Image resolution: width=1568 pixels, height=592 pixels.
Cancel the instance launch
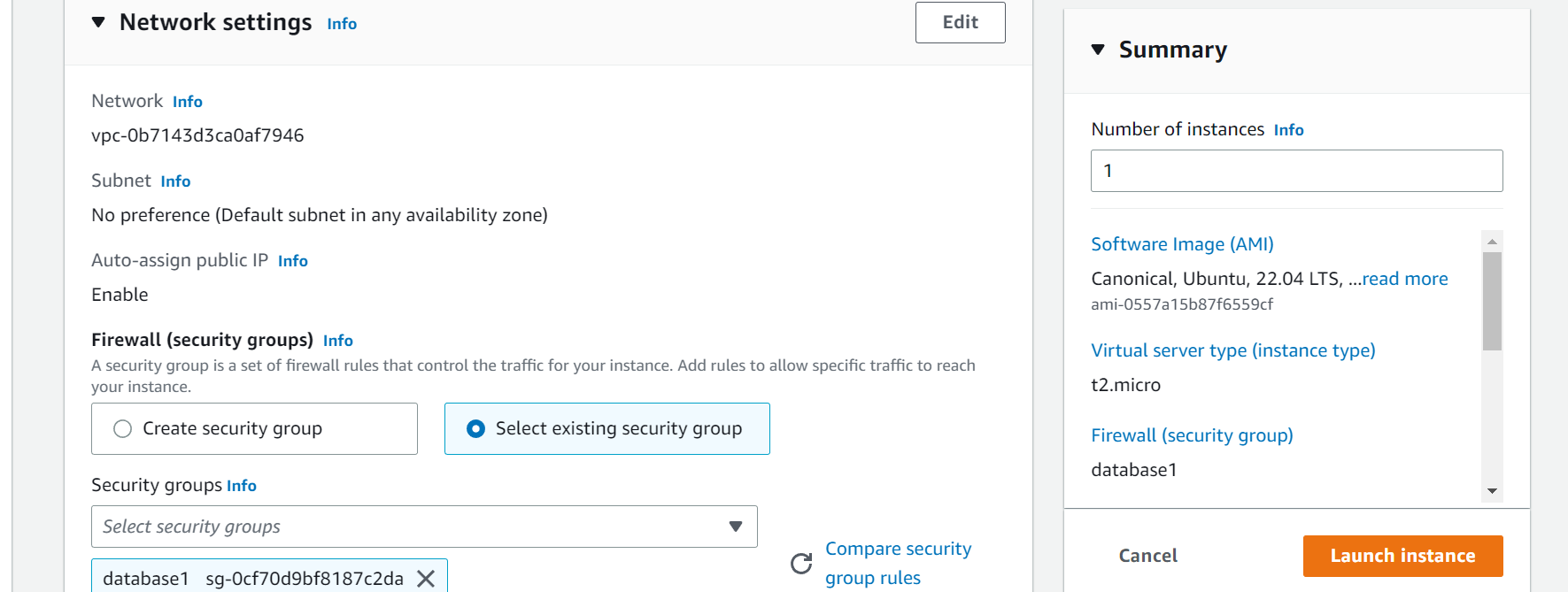pos(1147,556)
